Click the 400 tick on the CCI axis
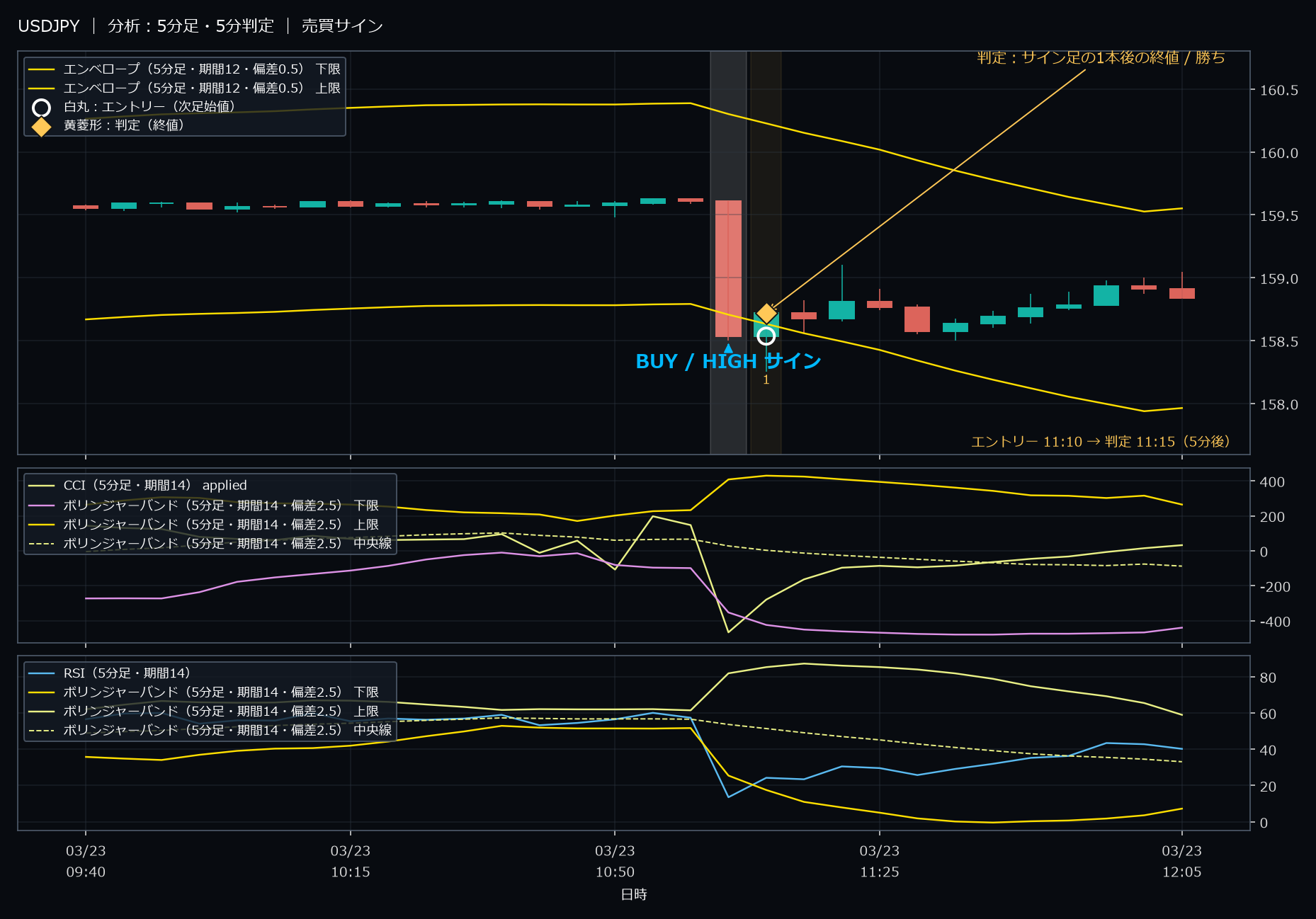 1272,482
